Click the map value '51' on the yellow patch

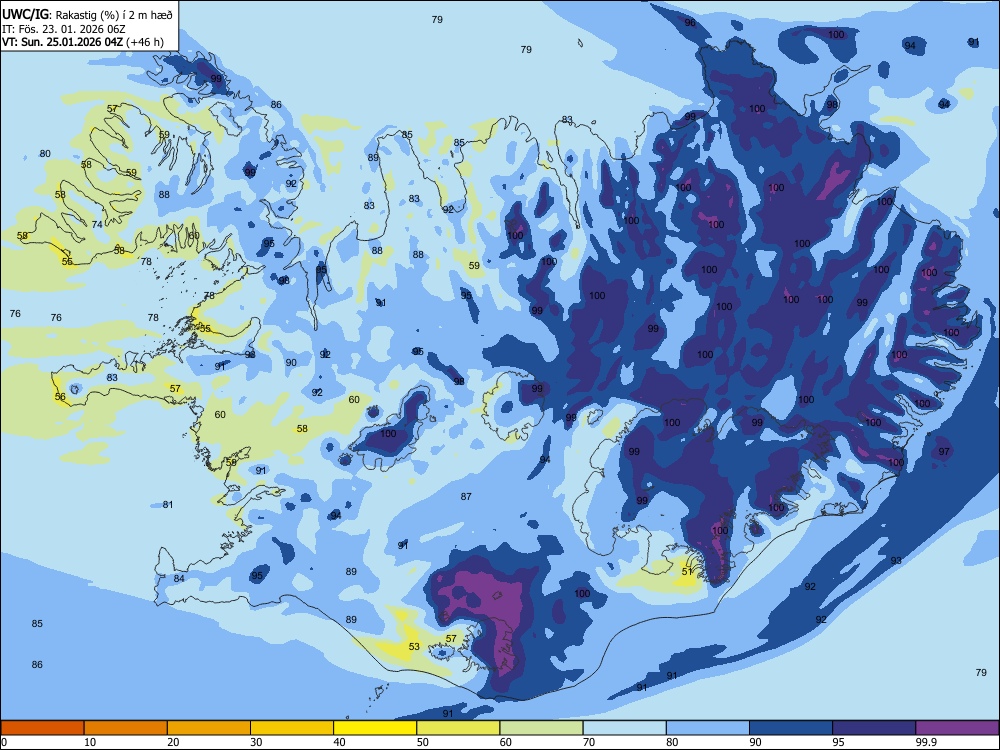687,571
